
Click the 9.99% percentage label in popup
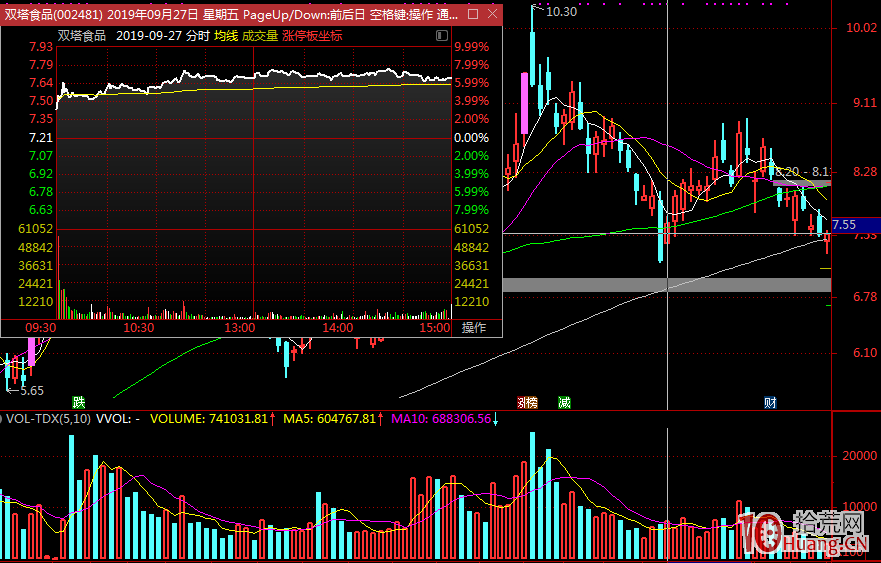[471, 47]
